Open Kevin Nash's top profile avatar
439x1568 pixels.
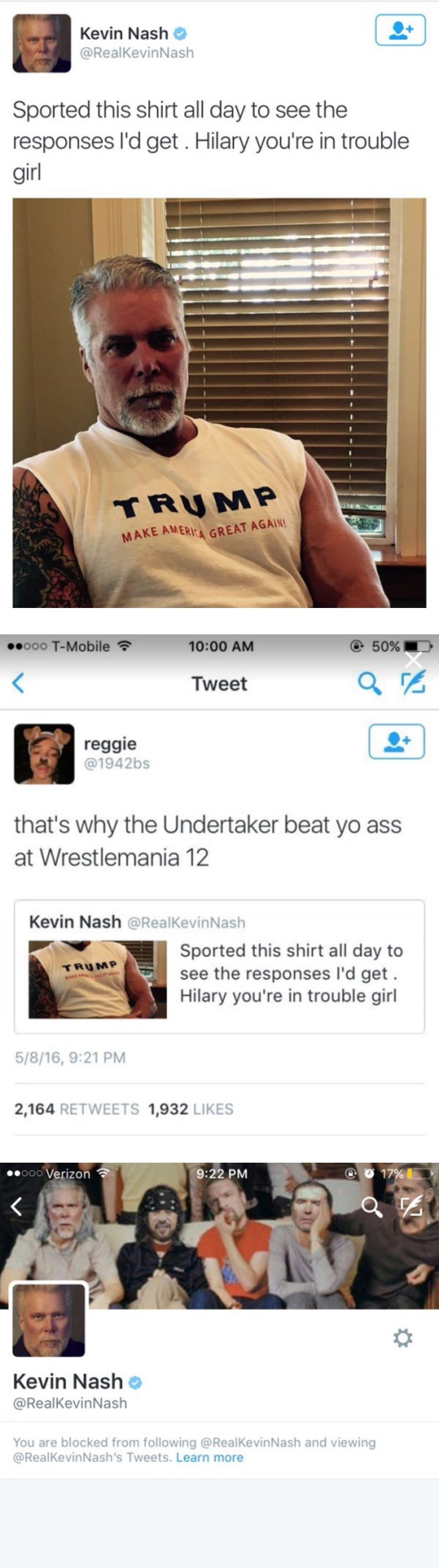click(42, 43)
